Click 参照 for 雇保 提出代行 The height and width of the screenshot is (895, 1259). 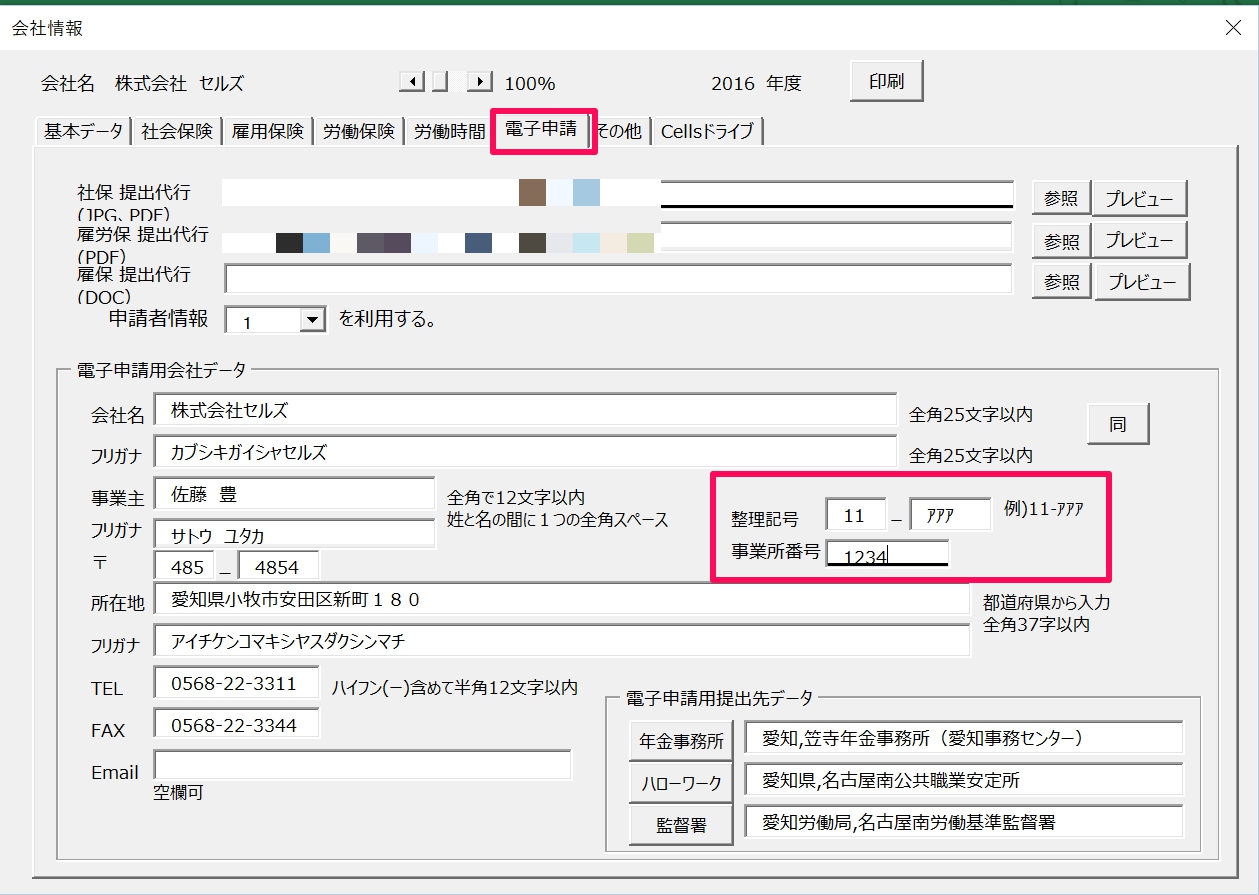click(1061, 282)
